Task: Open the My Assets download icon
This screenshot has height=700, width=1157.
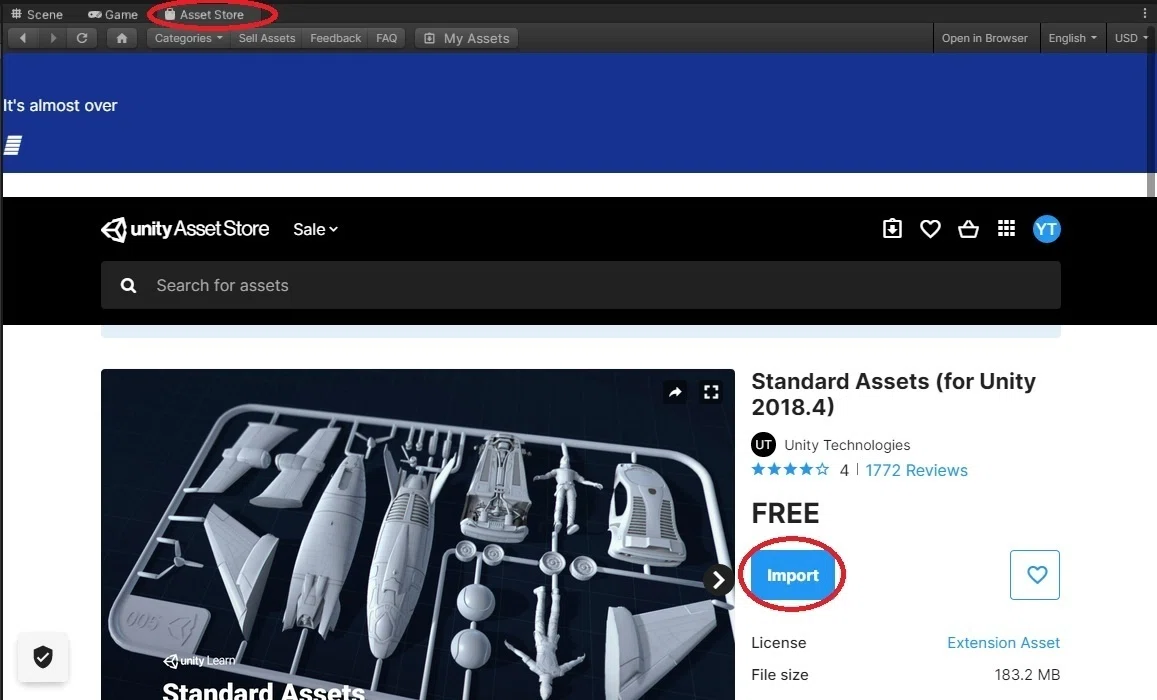Action: (892, 229)
